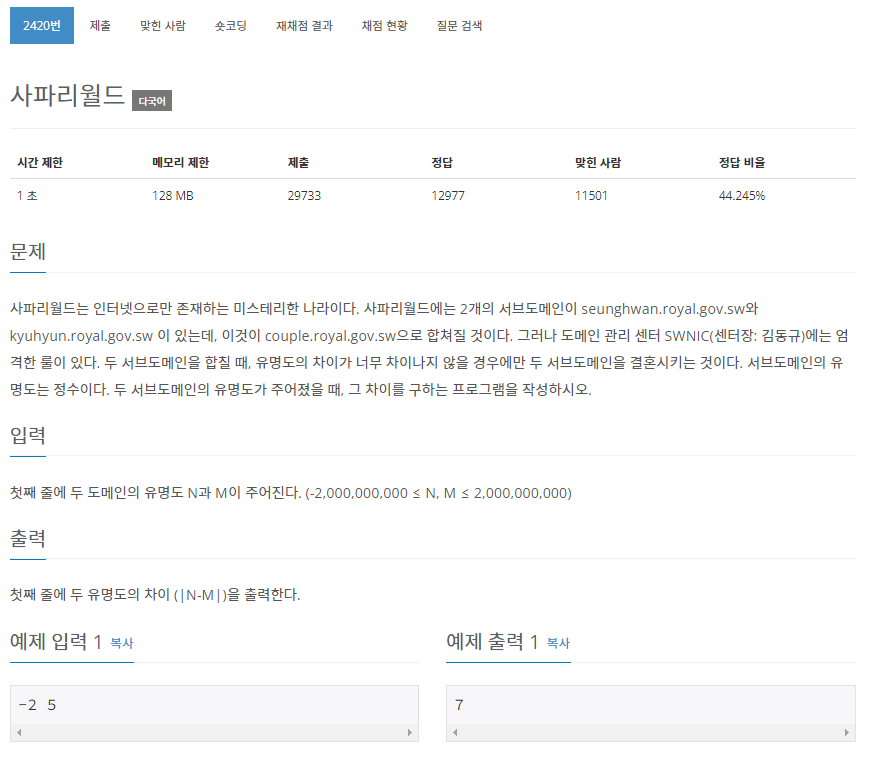Click right scroll arrow of example output box

tap(846, 732)
